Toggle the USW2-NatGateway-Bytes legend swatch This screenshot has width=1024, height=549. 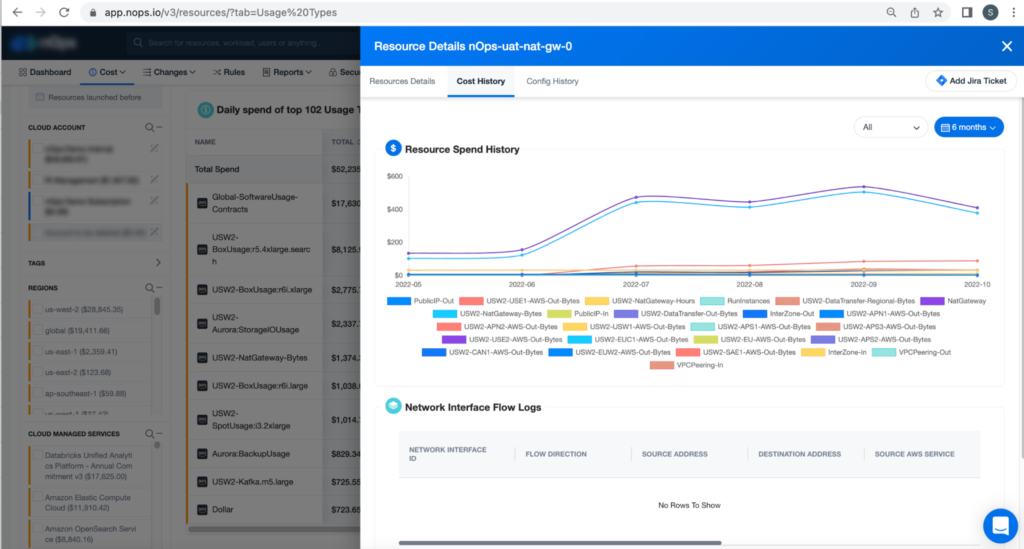(x=445, y=313)
